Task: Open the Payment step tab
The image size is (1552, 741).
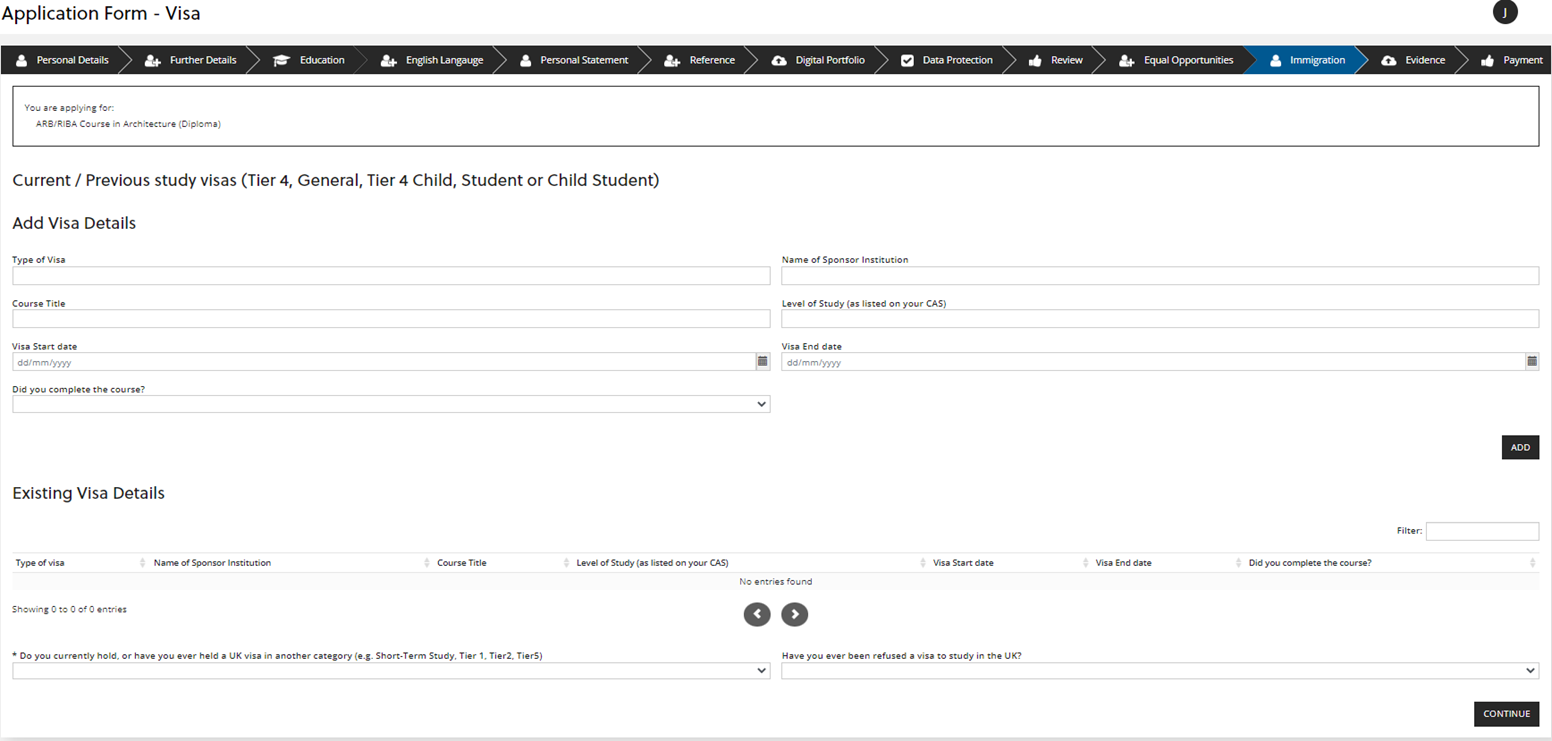Action: (1521, 60)
